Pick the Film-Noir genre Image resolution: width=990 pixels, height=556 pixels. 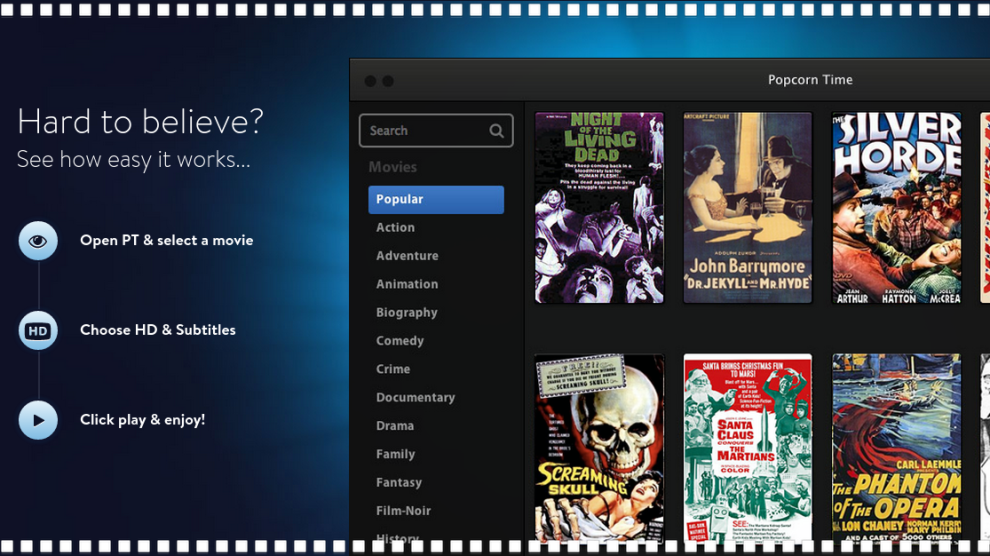pos(403,510)
